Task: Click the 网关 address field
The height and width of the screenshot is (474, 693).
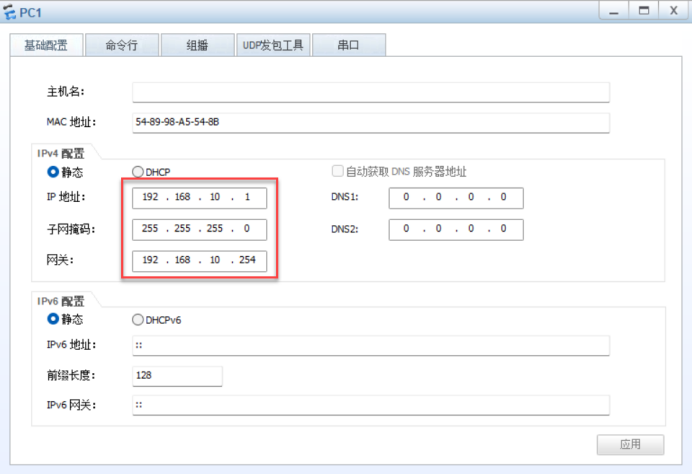Action: pos(199,262)
